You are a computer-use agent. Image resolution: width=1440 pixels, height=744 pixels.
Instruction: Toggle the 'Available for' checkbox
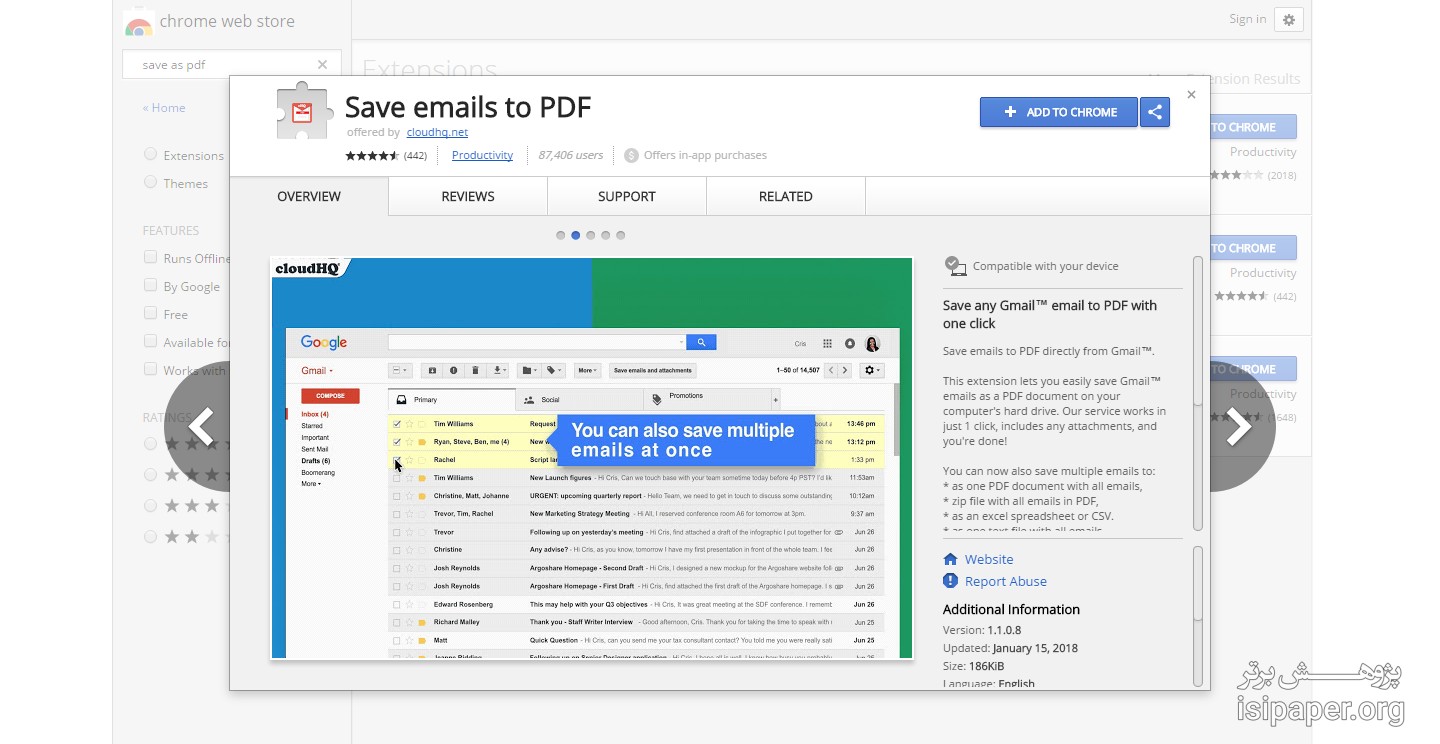150,341
